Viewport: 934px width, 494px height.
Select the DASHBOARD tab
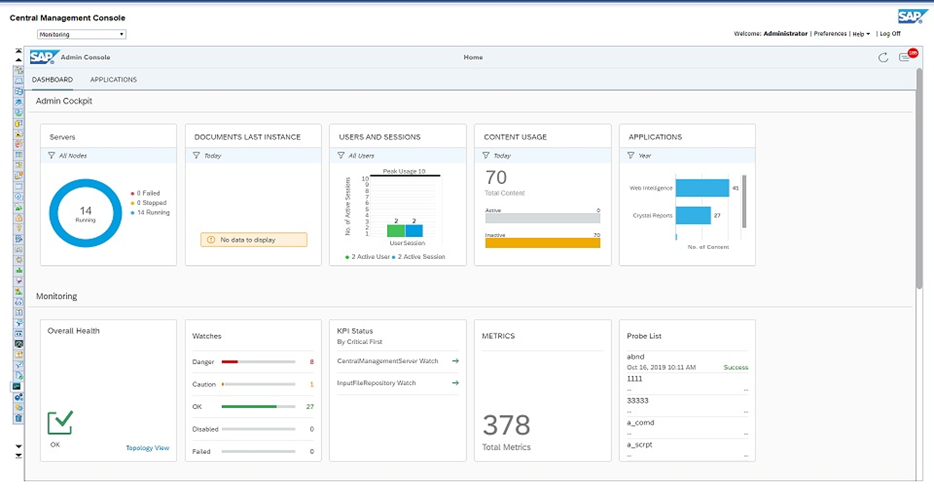point(52,80)
